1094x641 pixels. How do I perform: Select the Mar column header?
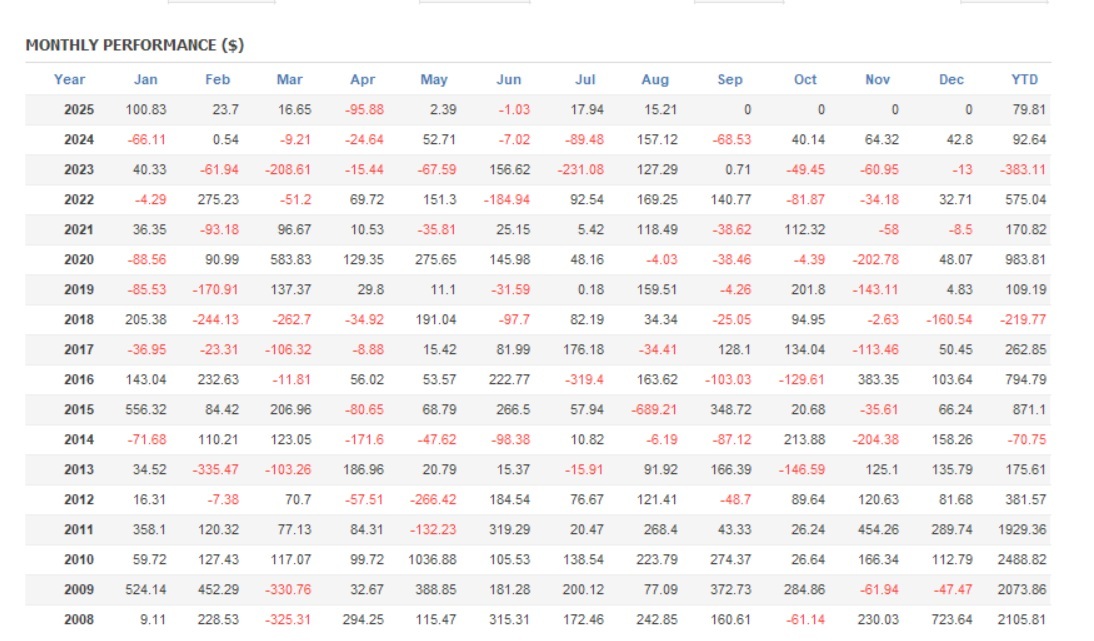coord(290,80)
